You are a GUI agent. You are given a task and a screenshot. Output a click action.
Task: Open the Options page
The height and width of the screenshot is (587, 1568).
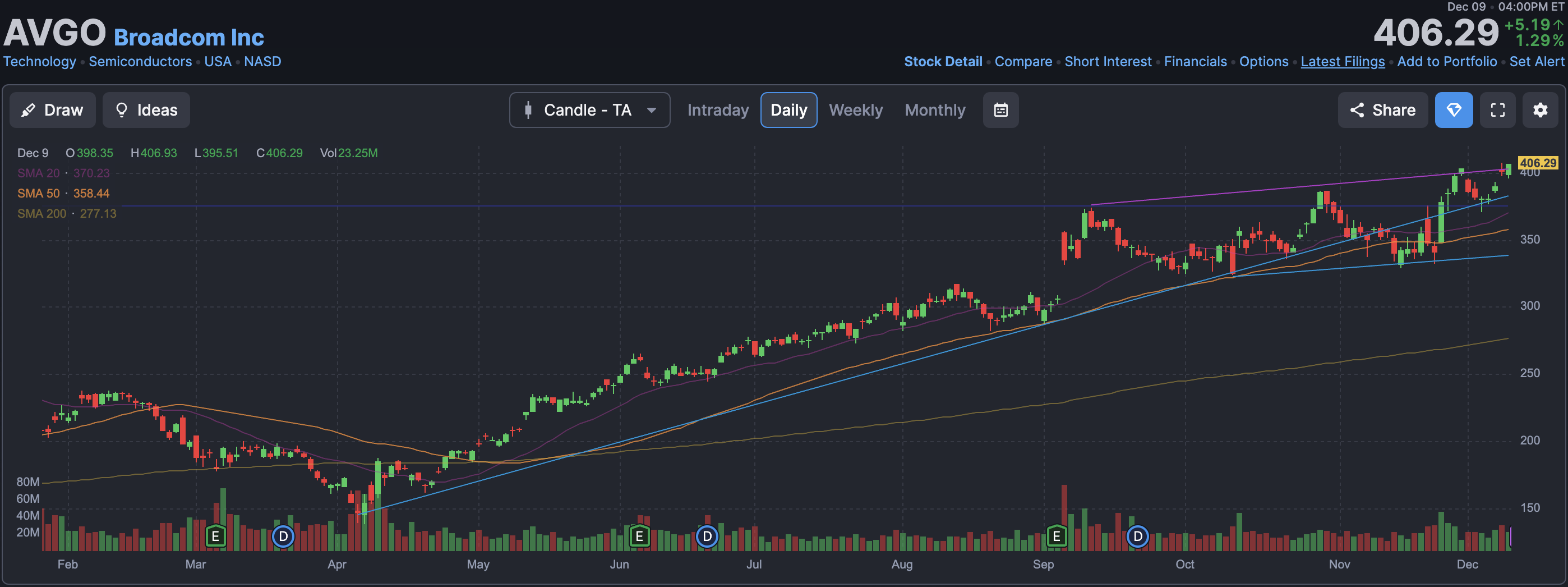pyautogui.click(x=1263, y=62)
